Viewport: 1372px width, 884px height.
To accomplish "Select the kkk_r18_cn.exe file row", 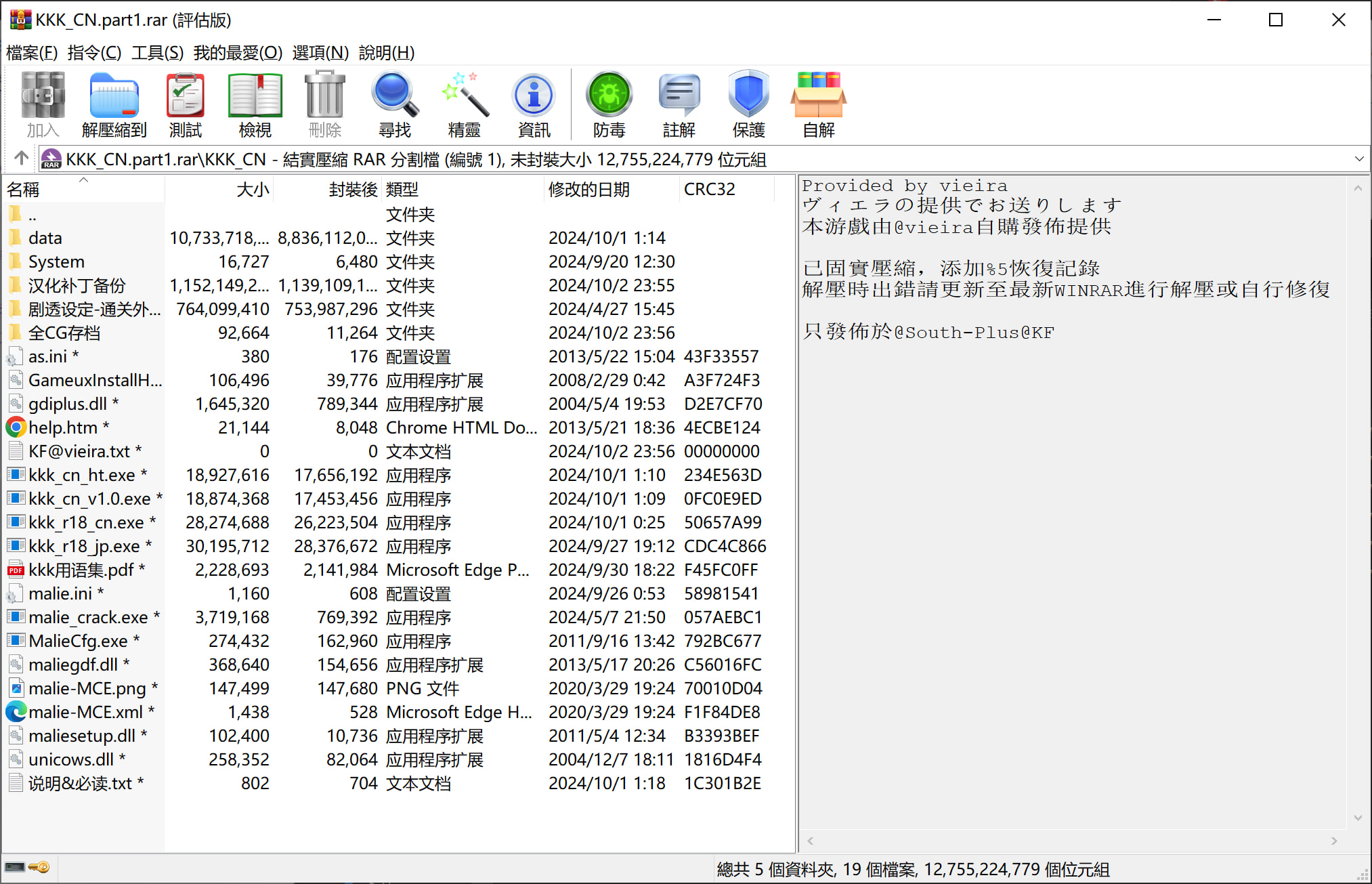I will [x=86, y=522].
